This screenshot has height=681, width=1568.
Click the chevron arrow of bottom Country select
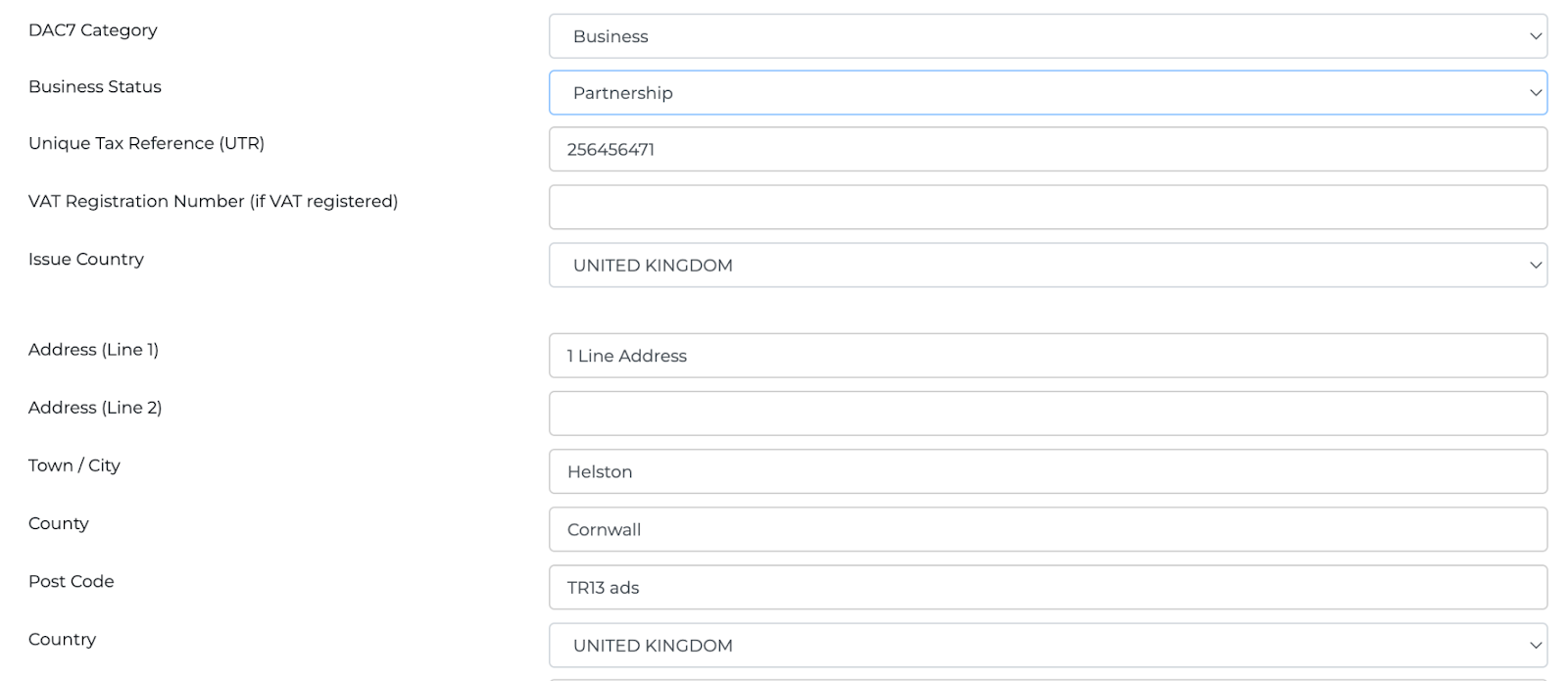[x=1535, y=646]
